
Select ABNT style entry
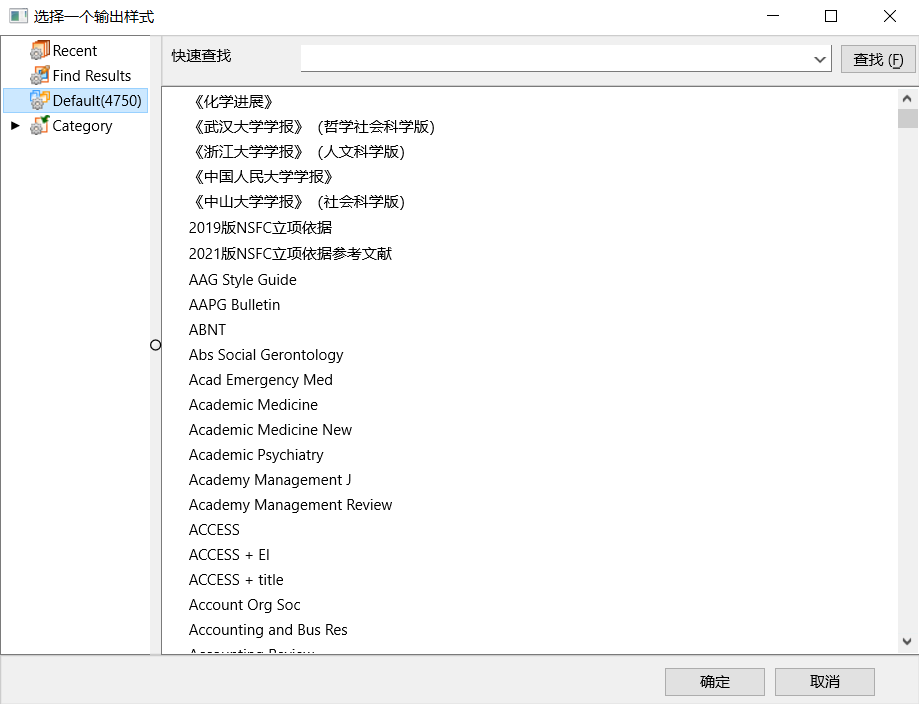[207, 330]
